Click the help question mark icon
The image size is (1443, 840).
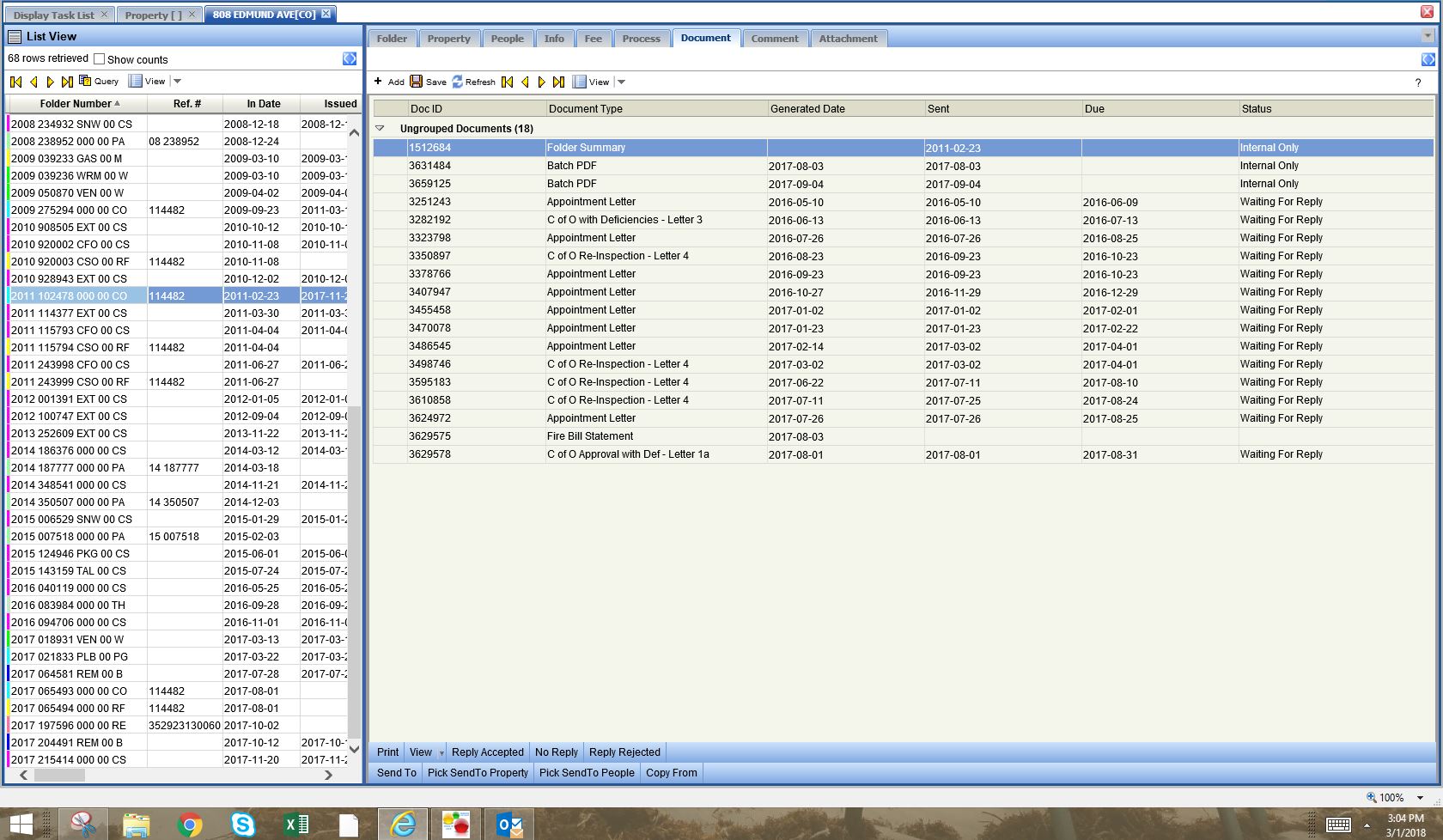point(1418,82)
